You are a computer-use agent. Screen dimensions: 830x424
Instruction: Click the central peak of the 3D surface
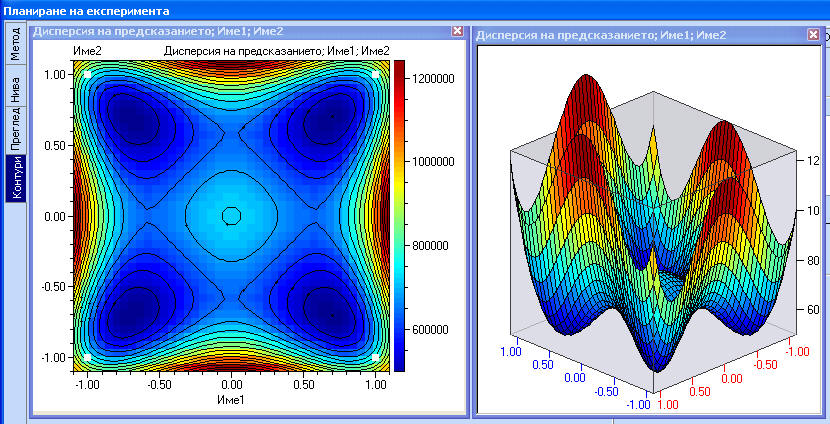click(x=651, y=262)
